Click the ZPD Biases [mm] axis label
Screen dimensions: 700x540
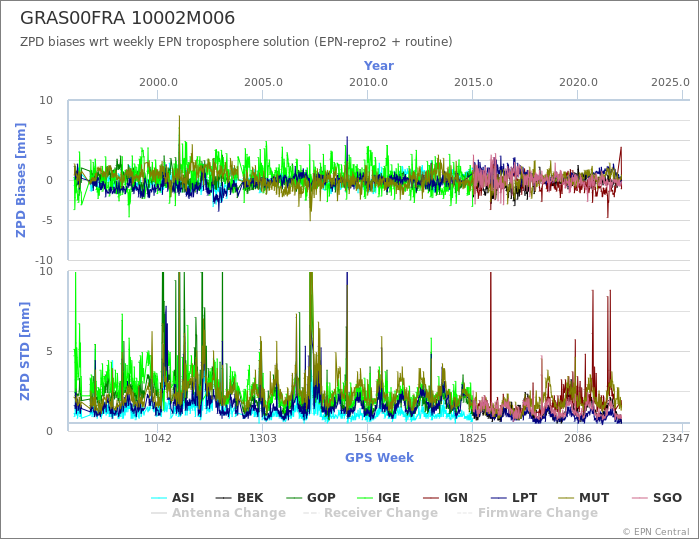coord(21,180)
